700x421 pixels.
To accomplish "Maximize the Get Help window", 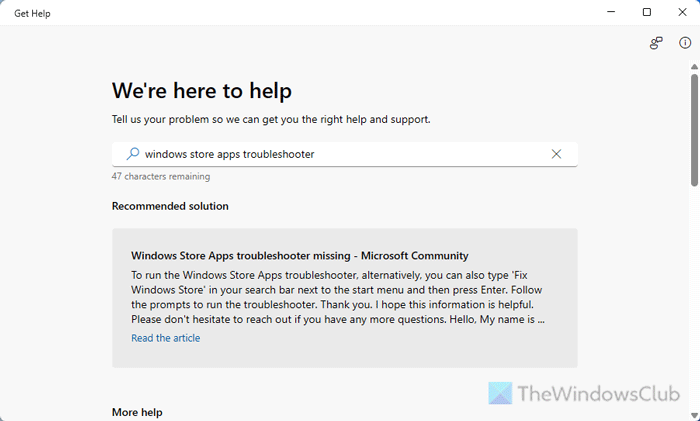I will coord(647,13).
